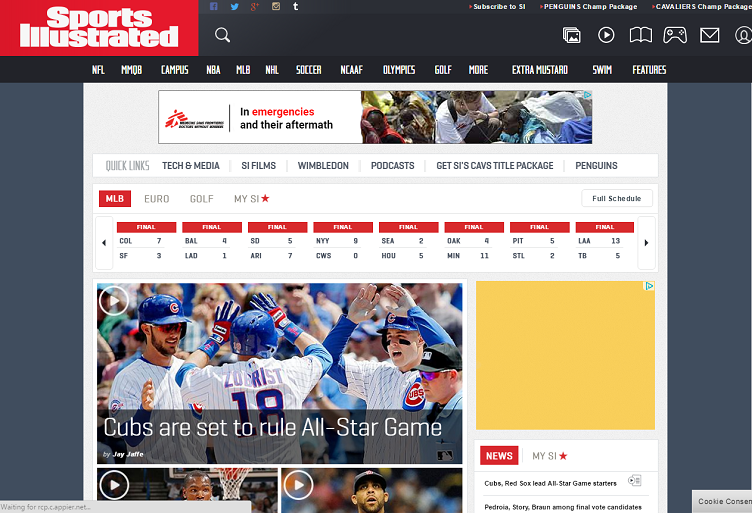Open PENGUINS quick link
752x513 pixels.
pyautogui.click(x=596, y=166)
